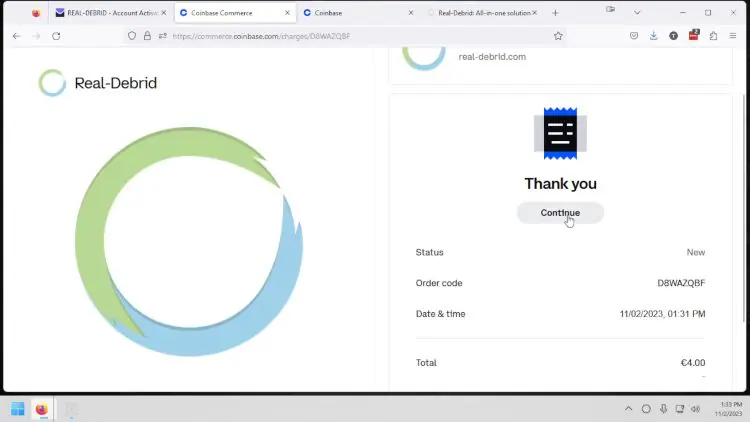This screenshot has width=750, height=422.
Task: Open the red extension with badge
Action: coord(694,35)
